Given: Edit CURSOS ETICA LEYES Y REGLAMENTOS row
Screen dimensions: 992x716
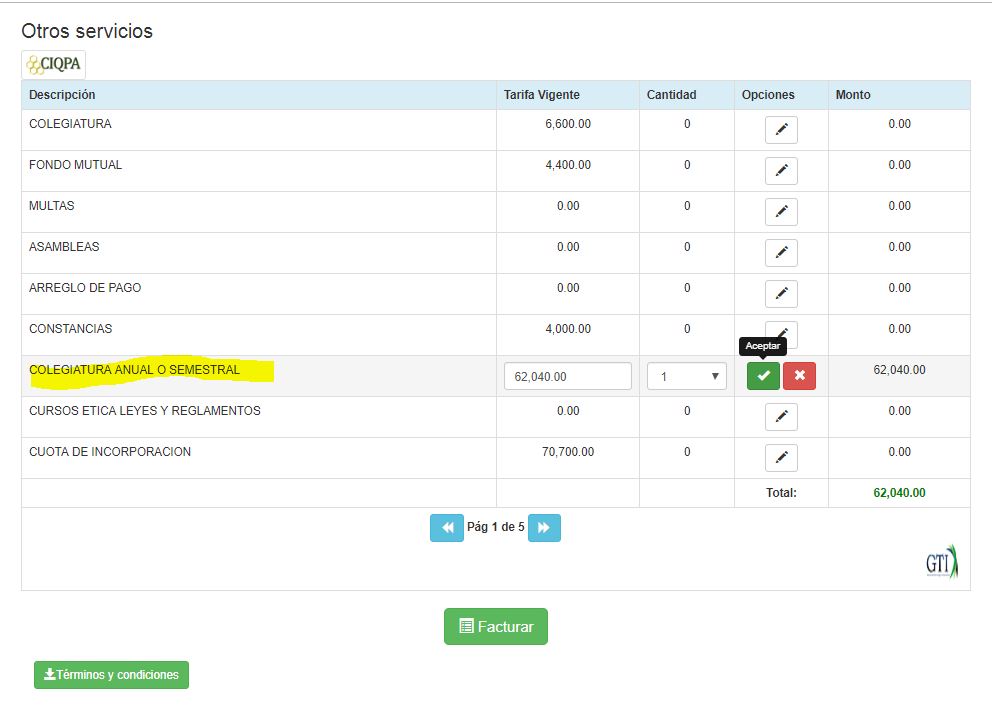Looking at the screenshot, I should click(x=781, y=417).
